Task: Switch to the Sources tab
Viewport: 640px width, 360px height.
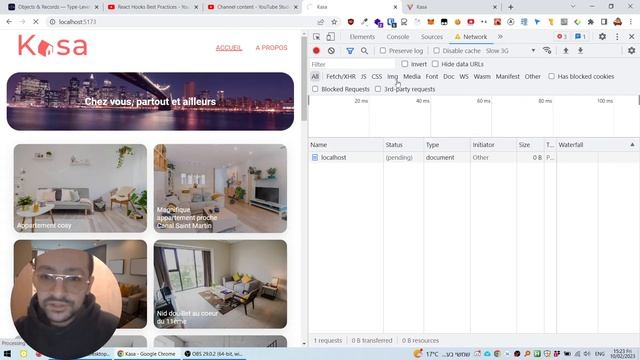Action: (431, 37)
